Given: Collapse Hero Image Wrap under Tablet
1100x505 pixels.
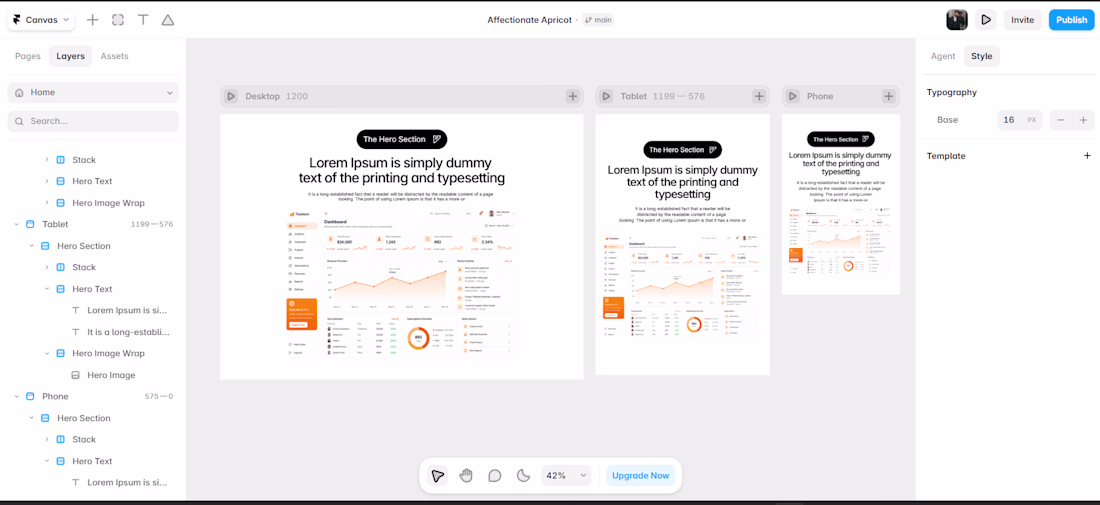Looking at the screenshot, I should 47,354.
